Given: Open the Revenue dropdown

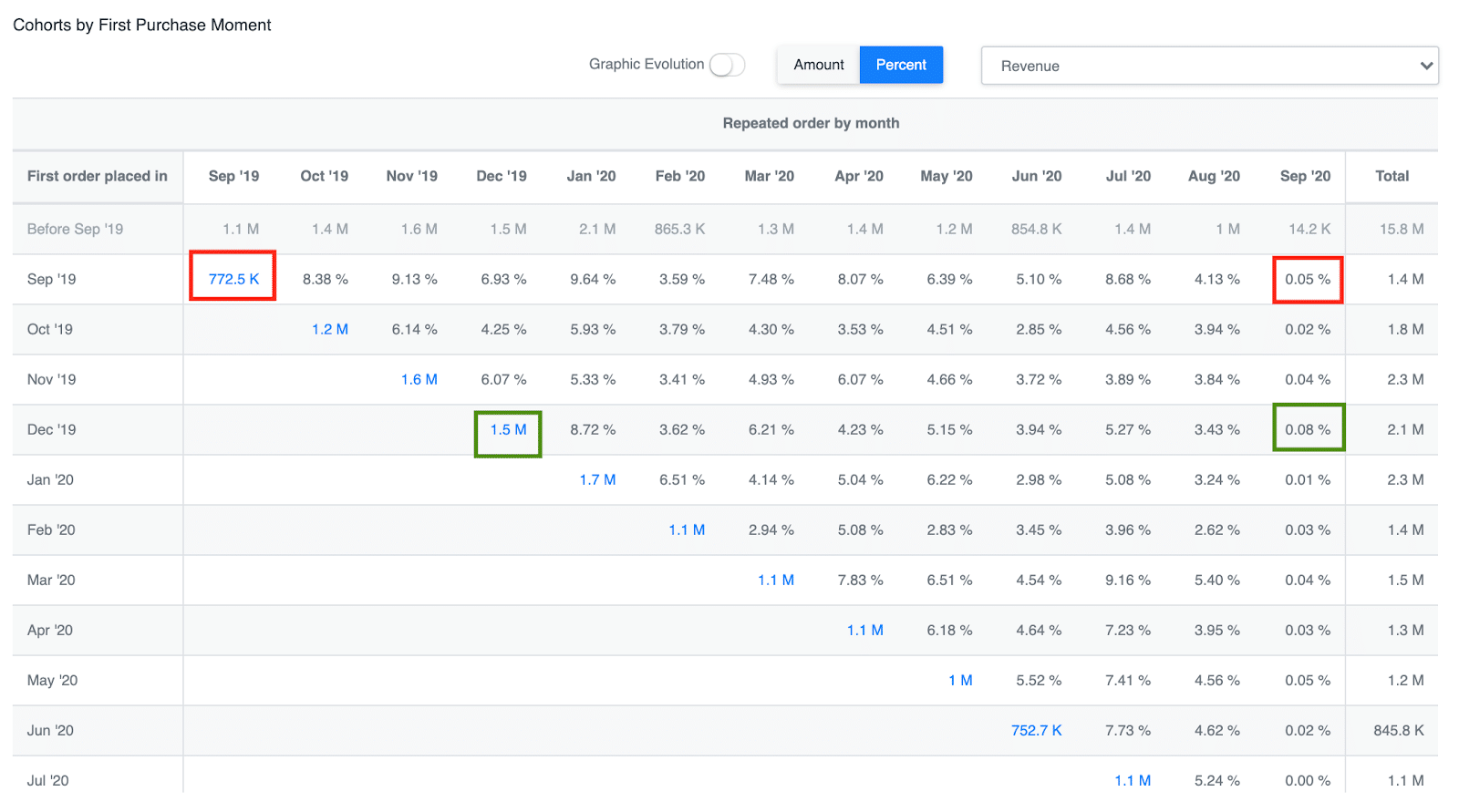Looking at the screenshot, I should [x=1209, y=66].
